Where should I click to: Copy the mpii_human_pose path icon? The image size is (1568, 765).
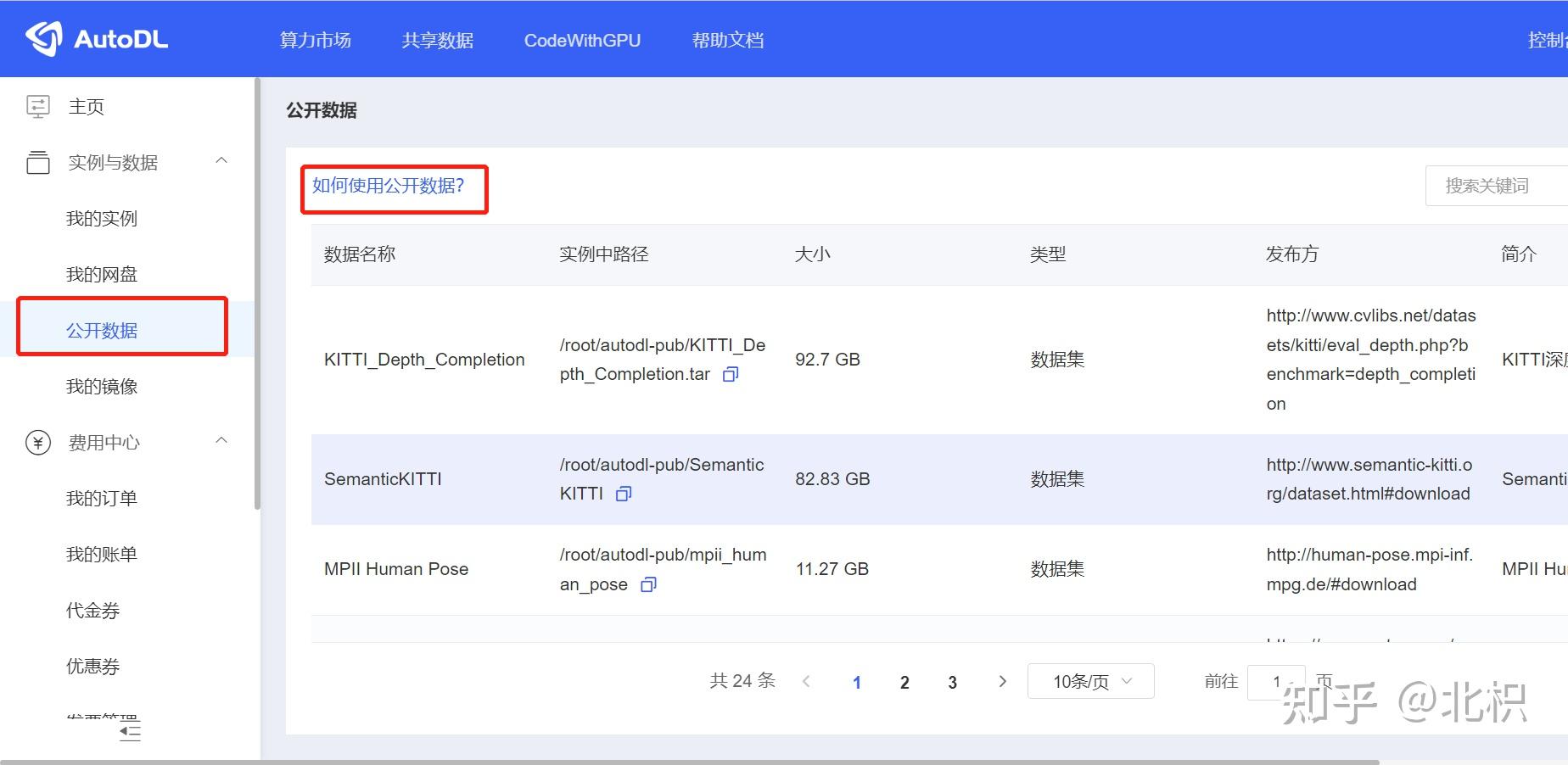tap(647, 584)
